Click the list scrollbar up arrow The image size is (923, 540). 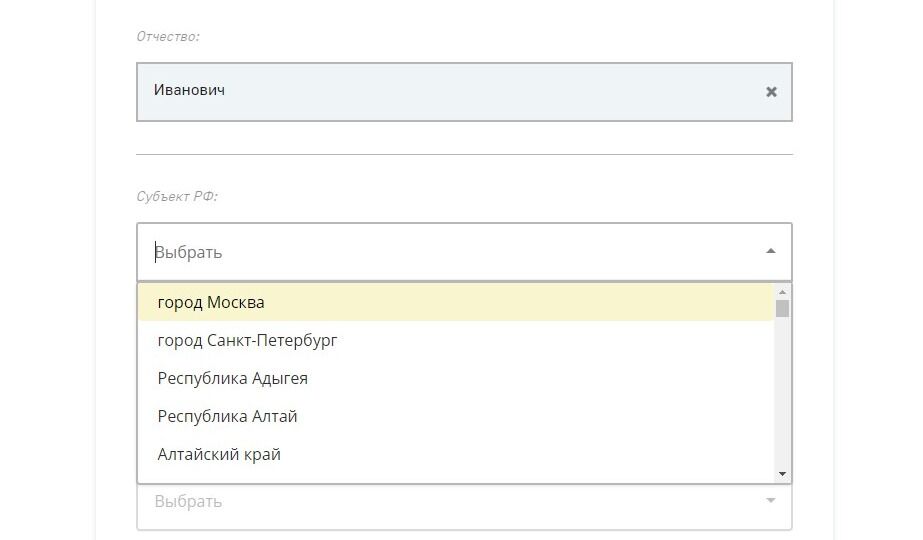tap(782, 292)
